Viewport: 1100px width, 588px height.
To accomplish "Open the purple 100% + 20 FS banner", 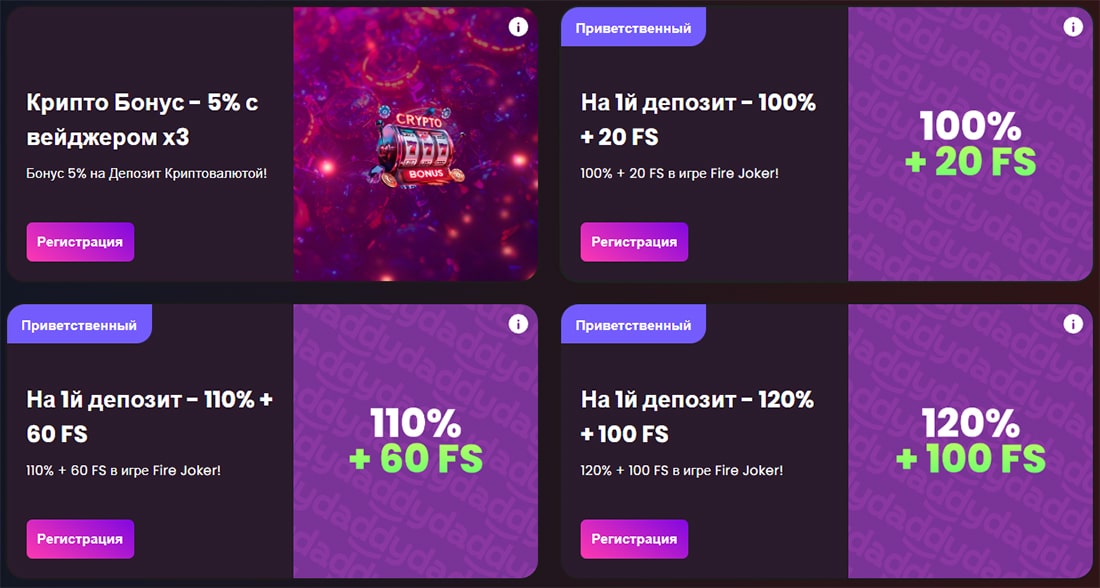I will point(970,144).
